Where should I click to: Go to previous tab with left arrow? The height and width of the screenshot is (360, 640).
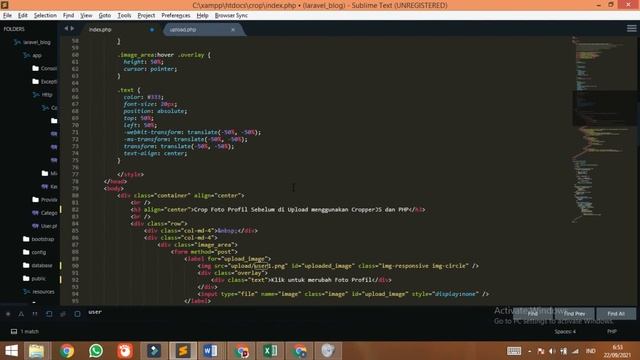point(66,29)
